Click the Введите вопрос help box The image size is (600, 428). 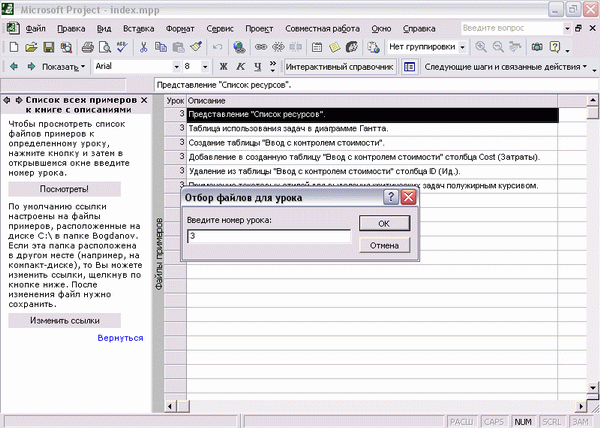(512, 28)
